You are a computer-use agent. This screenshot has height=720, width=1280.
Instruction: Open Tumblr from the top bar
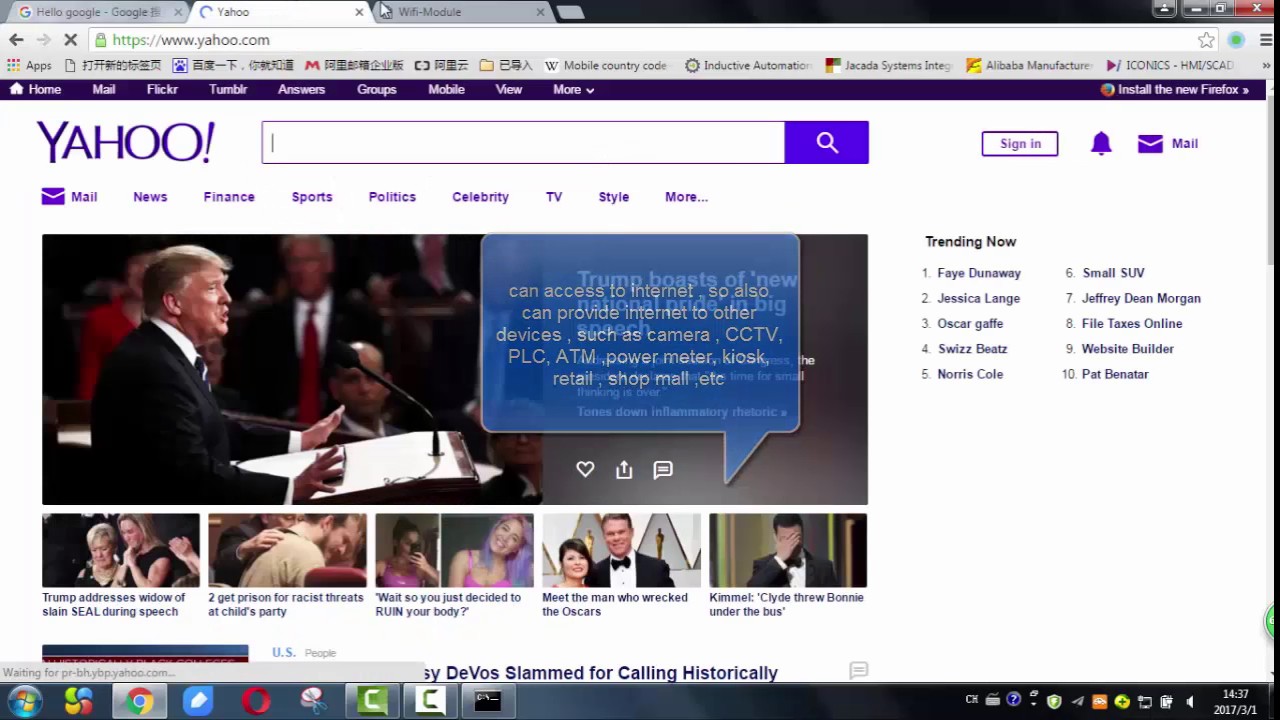click(228, 89)
